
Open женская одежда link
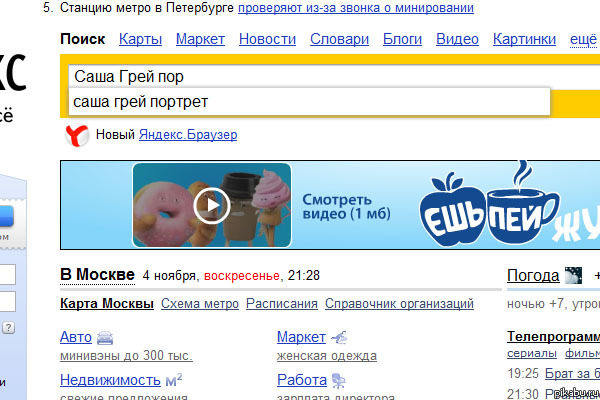point(327,356)
